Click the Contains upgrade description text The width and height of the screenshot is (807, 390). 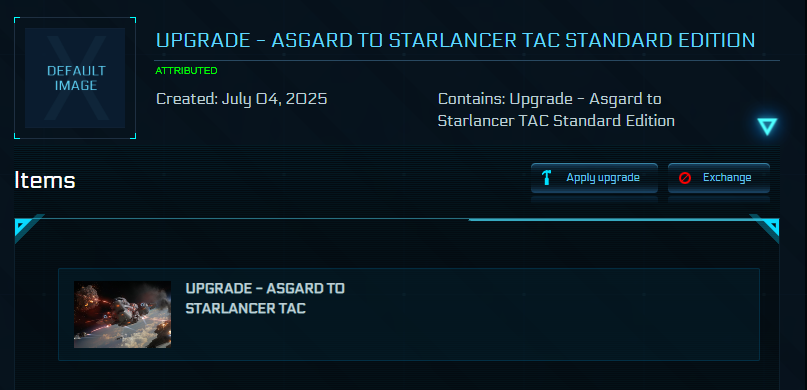click(556, 110)
